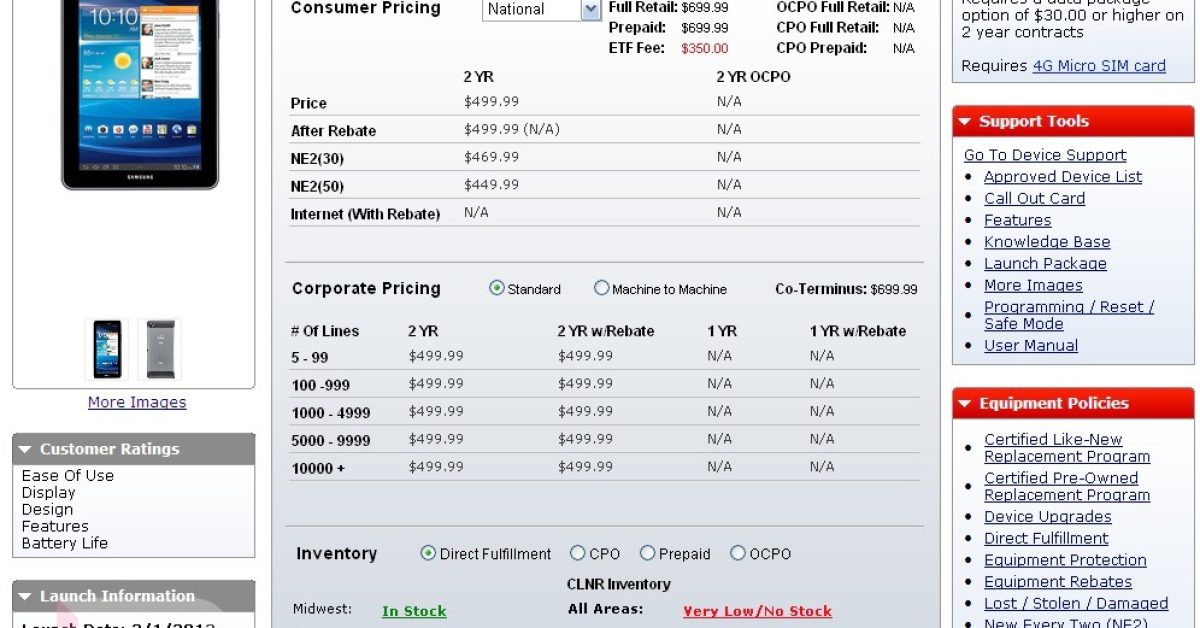1200x628 pixels.
Task: Collapse the Launch Information section arrow
Action: pyautogui.click(x=25, y=597)
